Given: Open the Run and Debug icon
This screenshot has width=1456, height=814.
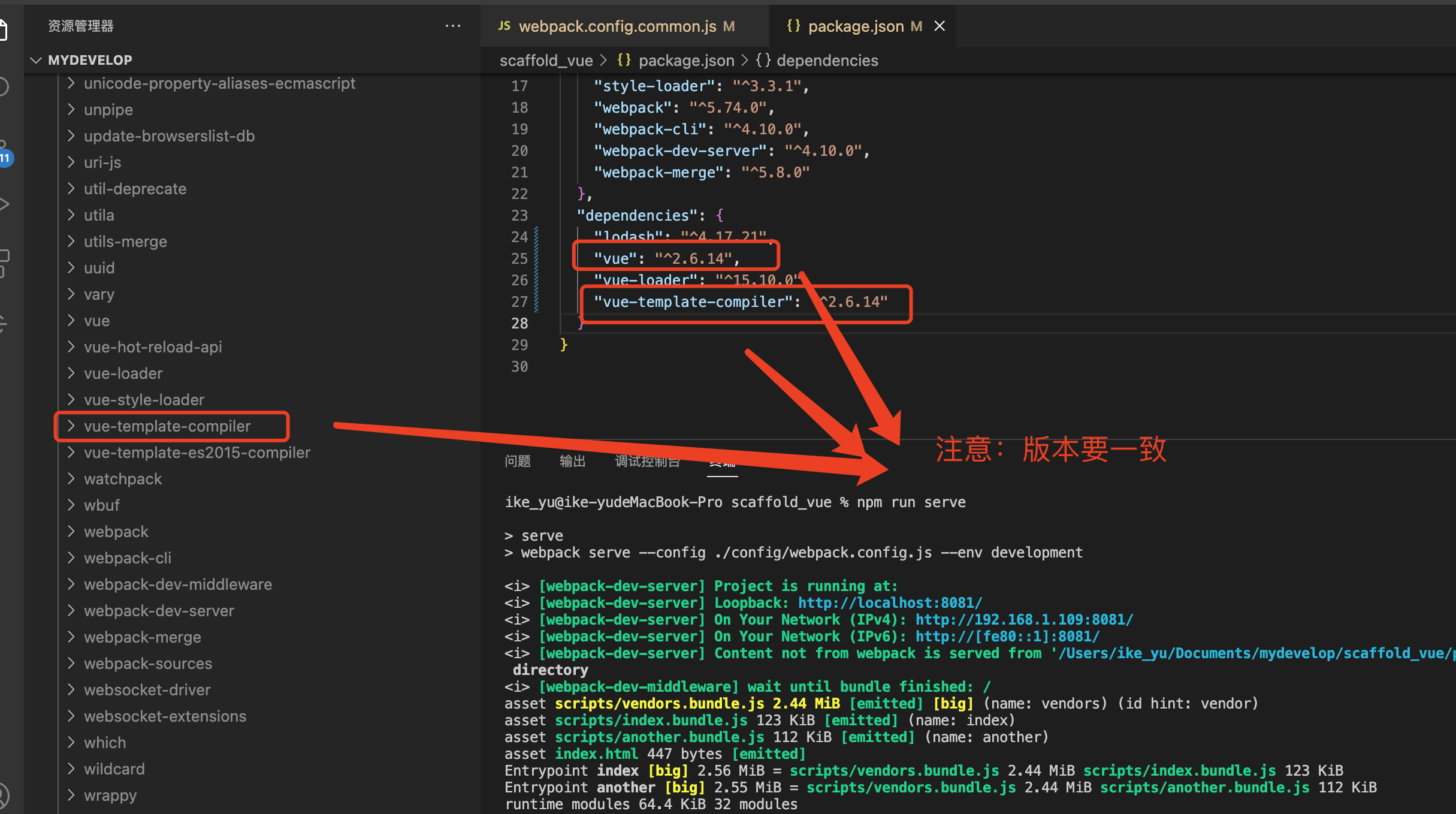Looking at the screenshot, I should point(5,204).
